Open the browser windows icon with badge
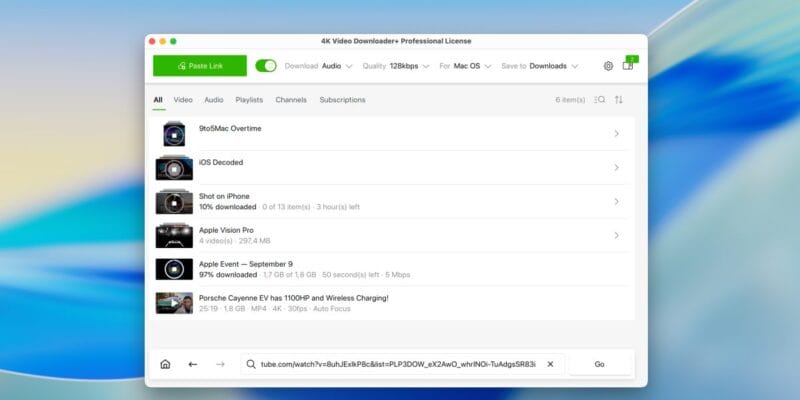800x400 pixels. (x=629, y=64)
